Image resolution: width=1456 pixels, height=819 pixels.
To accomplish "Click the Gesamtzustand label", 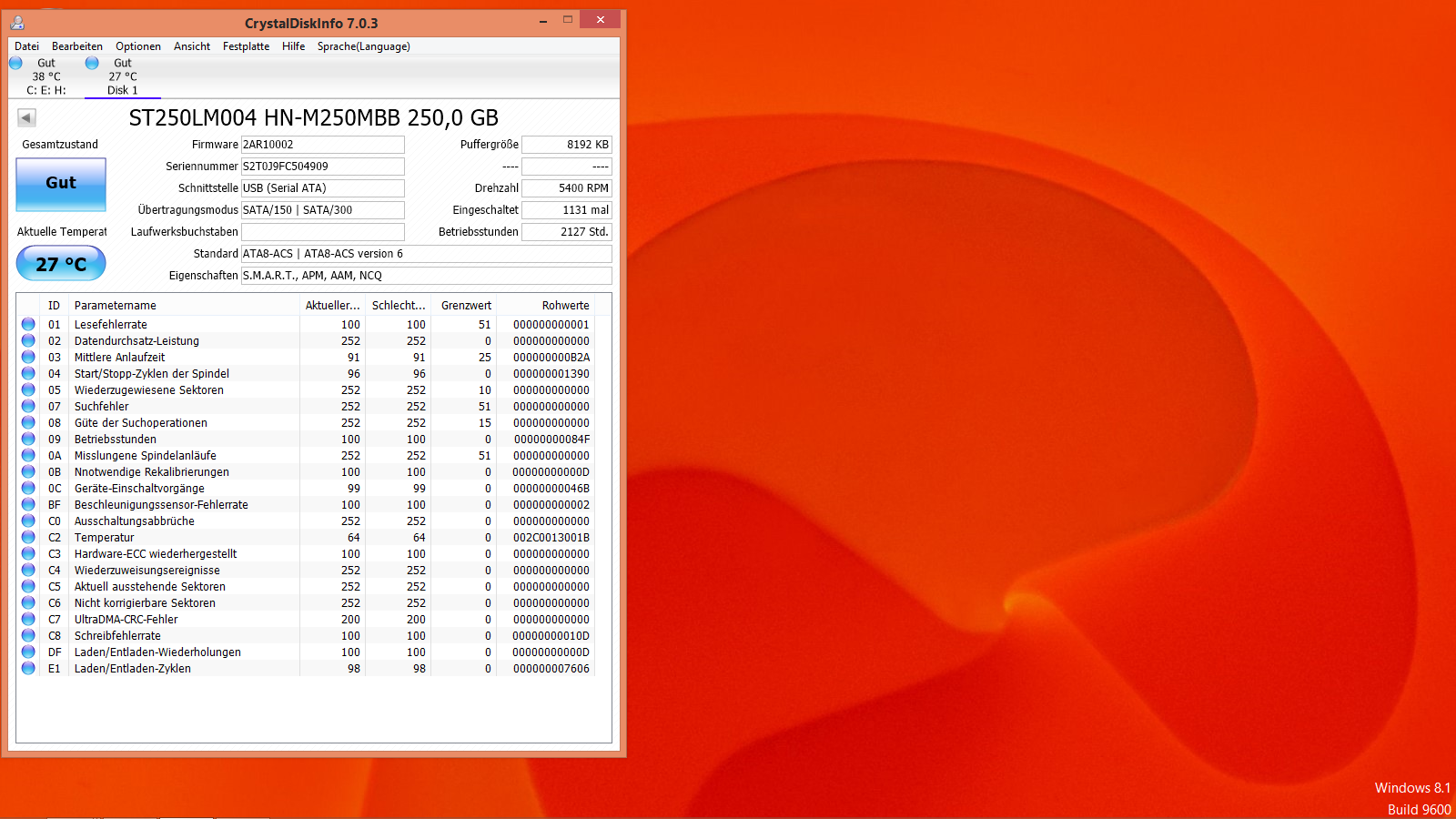I will tap(60, 145).
